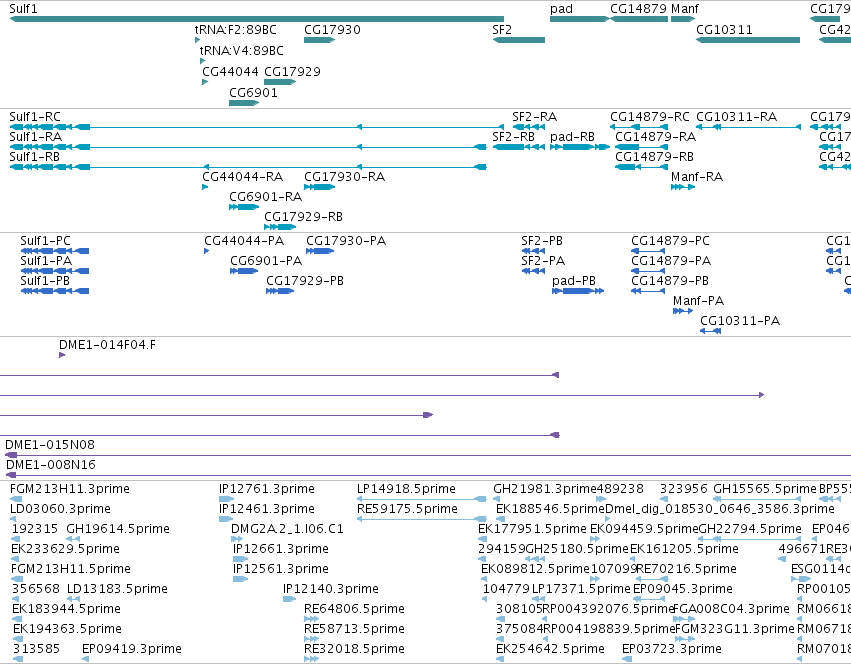
Task: Select the IP12461.3prime EST label
Action: click(x=267, y=509)
